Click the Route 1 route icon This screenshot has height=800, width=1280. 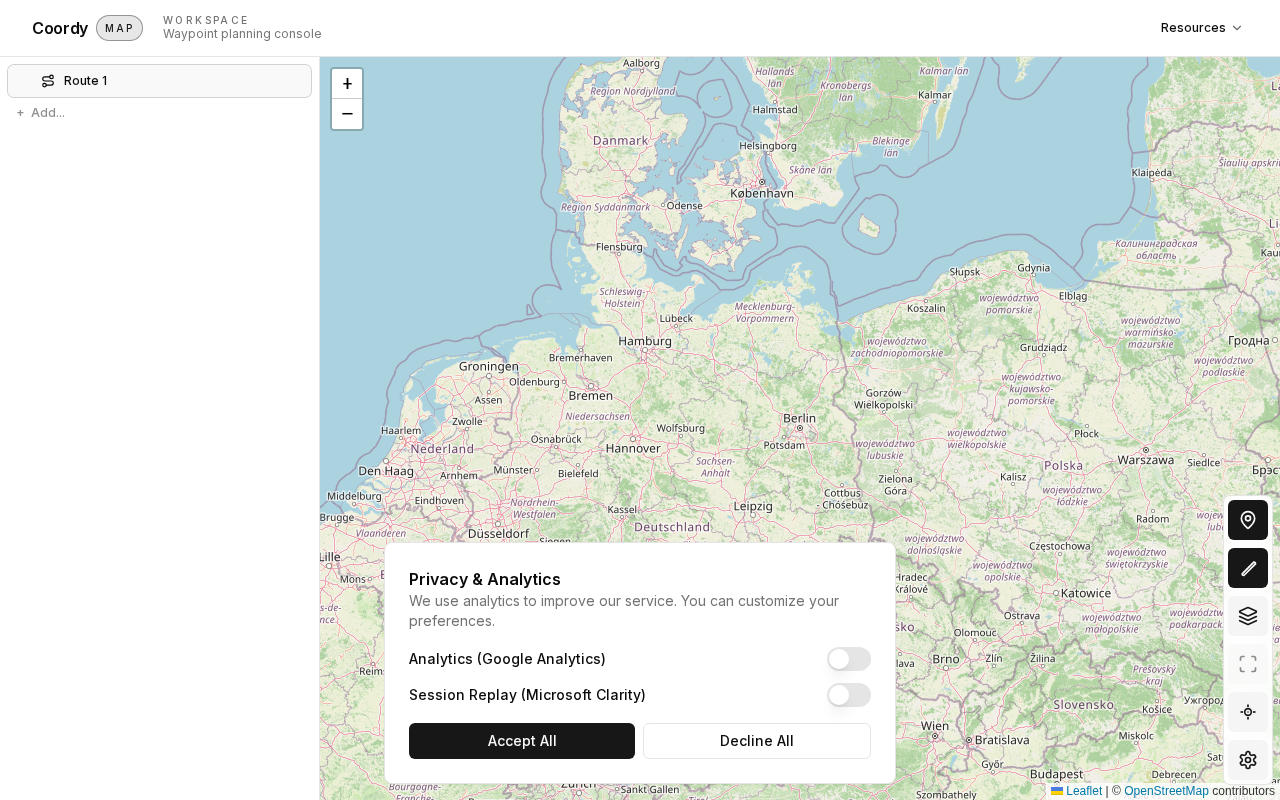tap(48, 81)
